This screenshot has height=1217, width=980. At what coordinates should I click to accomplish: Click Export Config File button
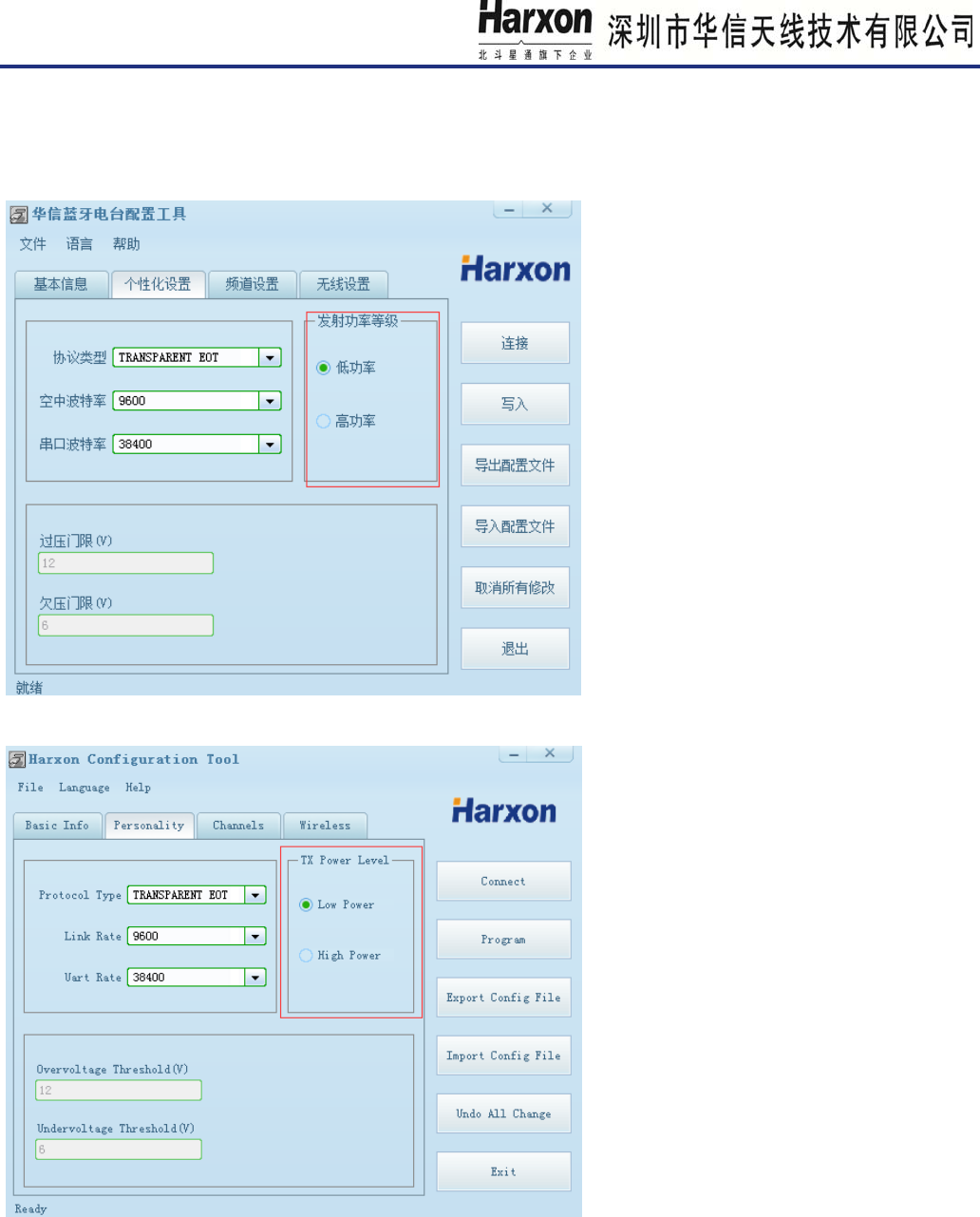coord(503,998)
